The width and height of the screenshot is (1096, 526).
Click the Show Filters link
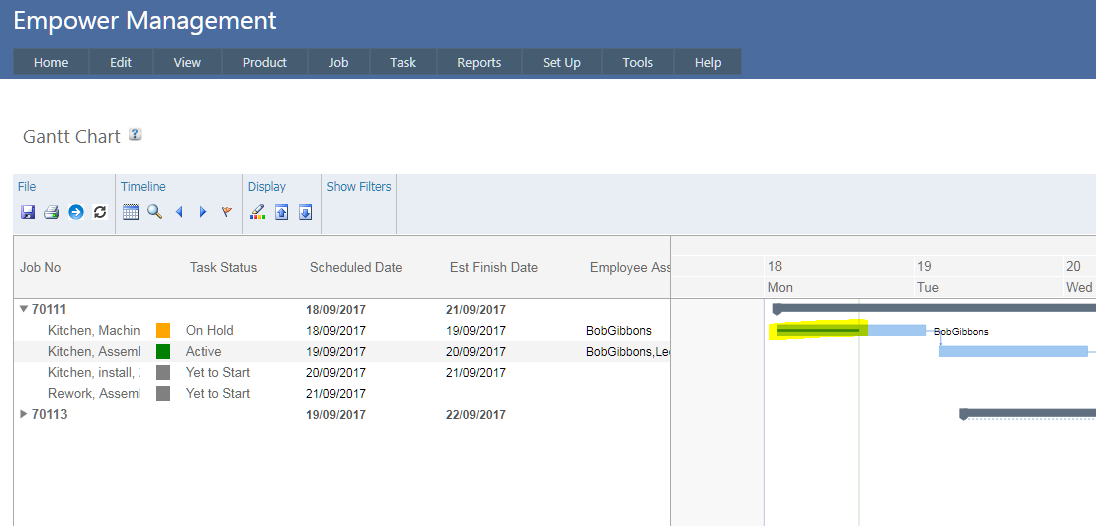click(x=359, y=187)
